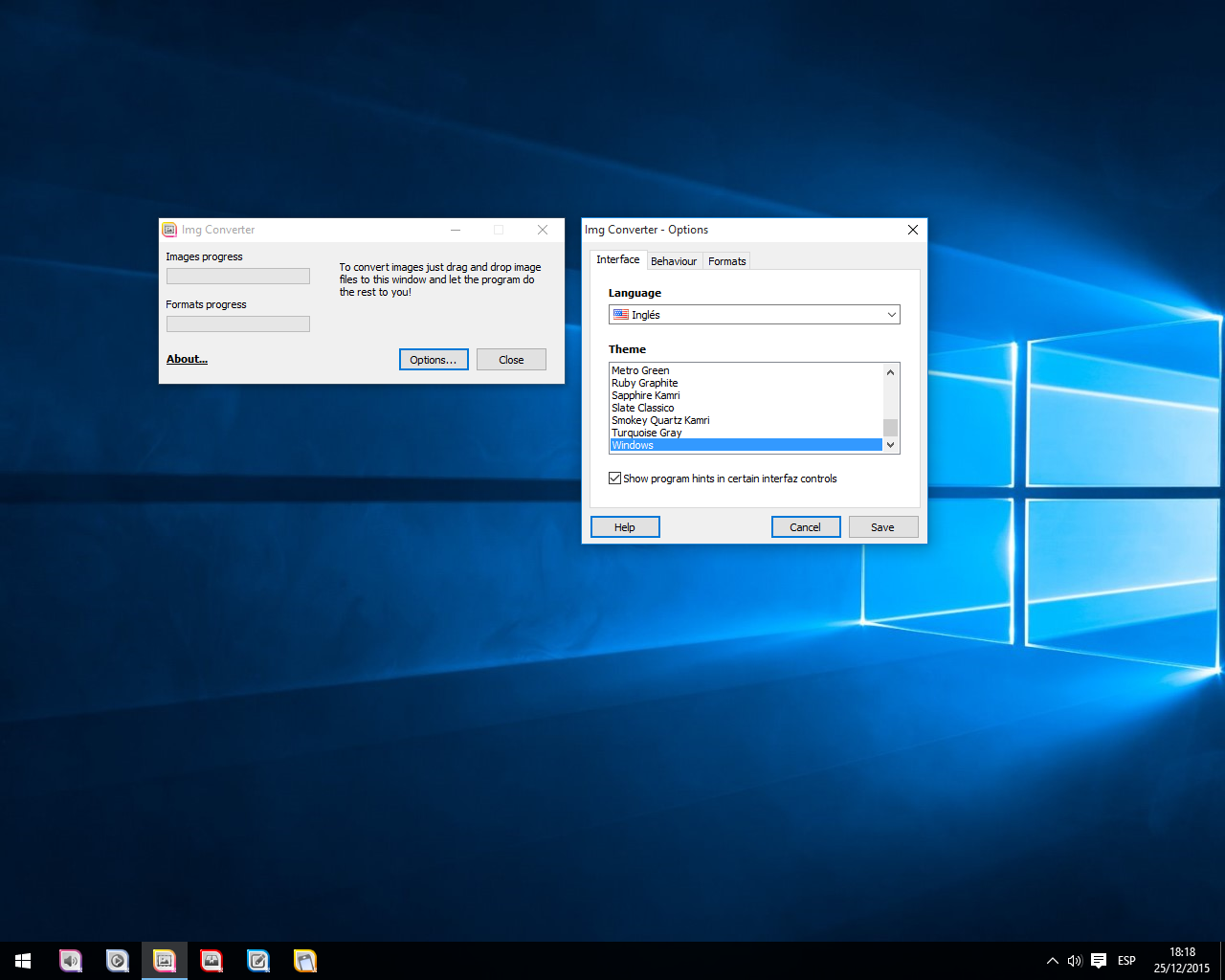Launch the media player taskbar icon
This screenshot has height=980, width=1225.
click(117, 961)
